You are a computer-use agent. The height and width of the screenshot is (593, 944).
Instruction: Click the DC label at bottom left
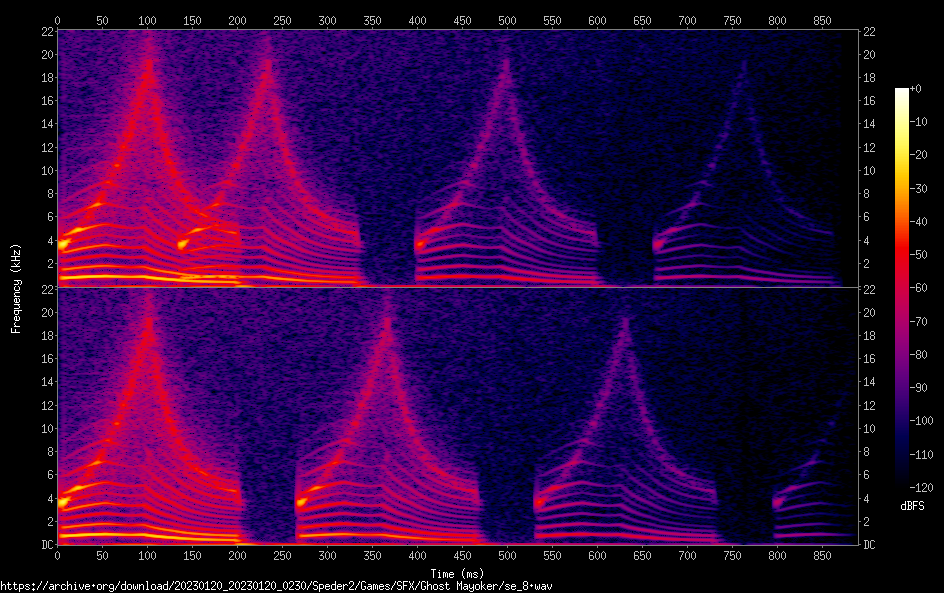click(x=45, y=545)
